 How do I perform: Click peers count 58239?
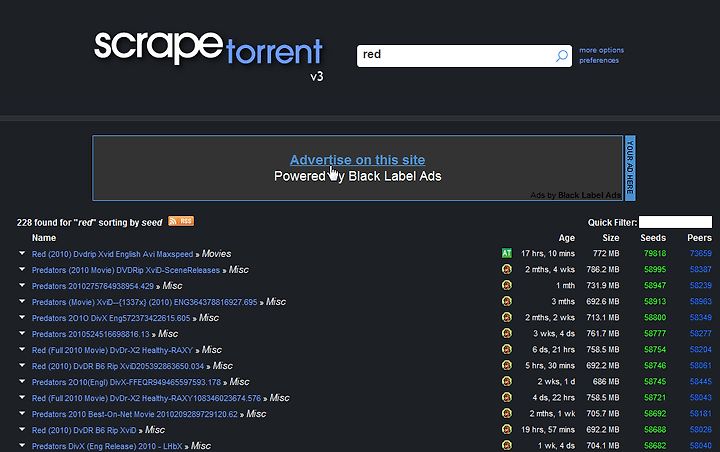(700, 286)
